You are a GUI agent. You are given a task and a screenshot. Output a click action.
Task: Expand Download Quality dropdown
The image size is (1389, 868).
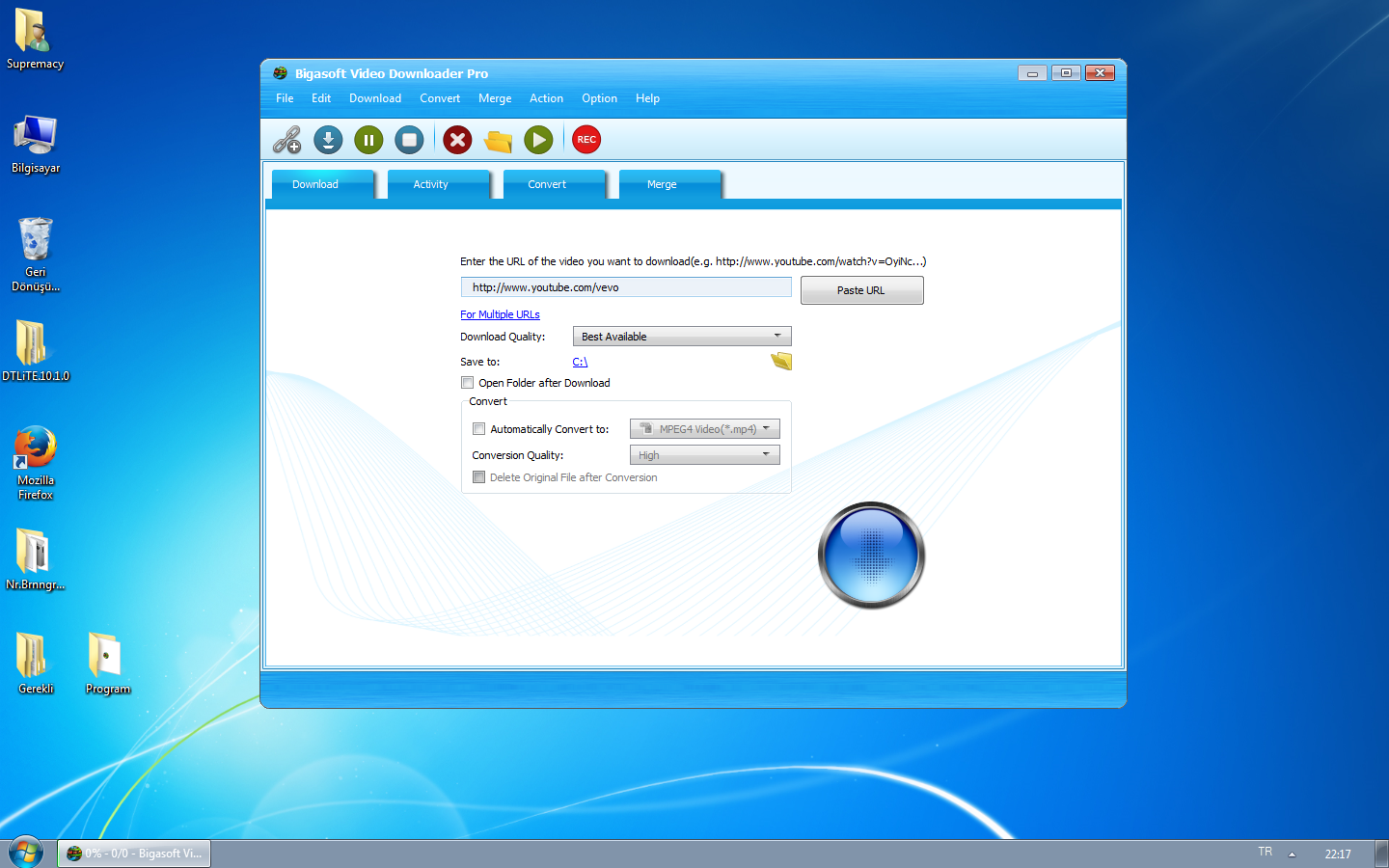click(682, 336)
